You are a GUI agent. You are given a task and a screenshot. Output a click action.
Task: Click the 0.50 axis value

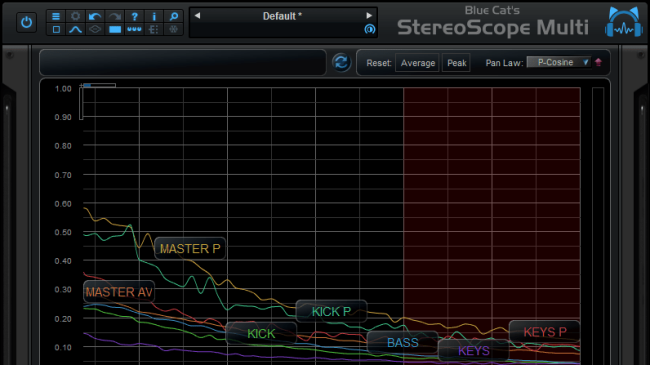click(x=63, y=232)
